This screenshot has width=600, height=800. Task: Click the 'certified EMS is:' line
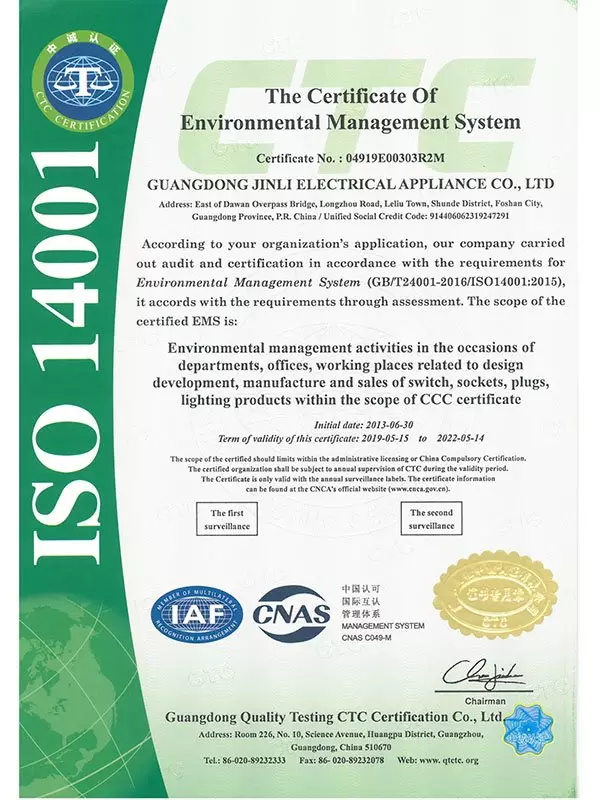[187, 321]
